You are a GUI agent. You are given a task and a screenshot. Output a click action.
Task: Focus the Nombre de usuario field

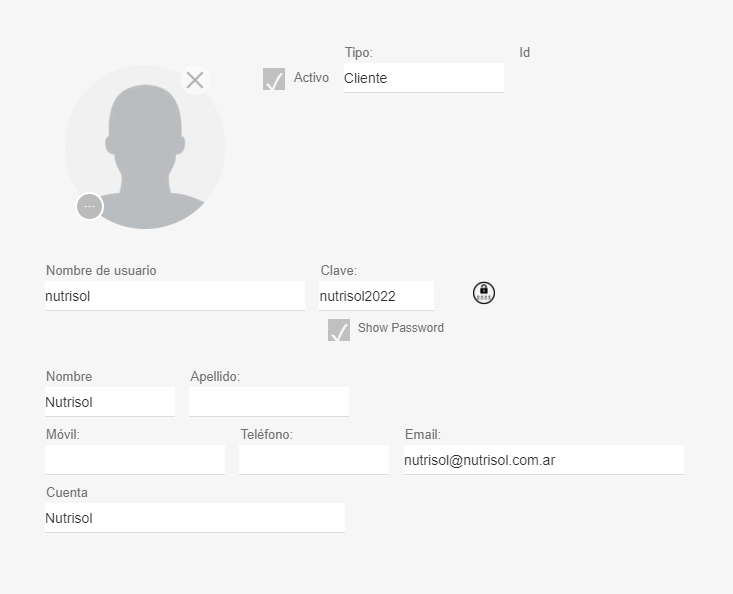[x=175, y=296]
